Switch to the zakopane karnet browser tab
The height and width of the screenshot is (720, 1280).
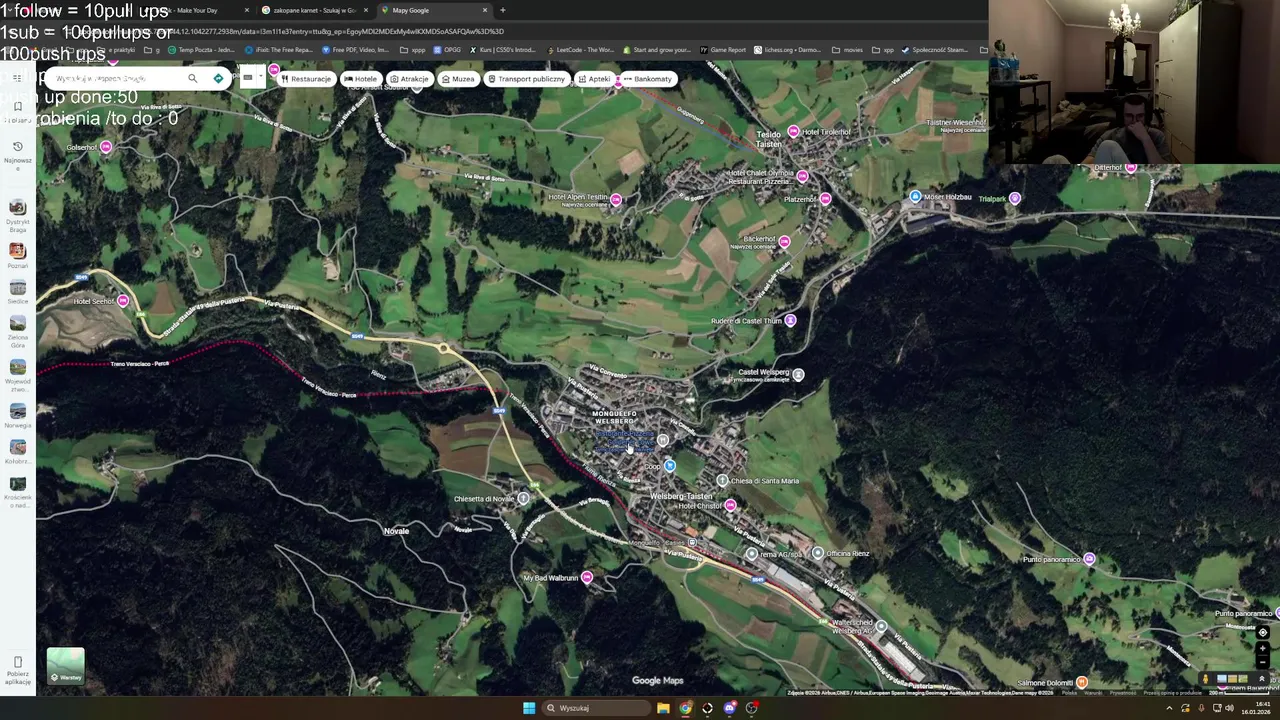click(x=314, y=10)
